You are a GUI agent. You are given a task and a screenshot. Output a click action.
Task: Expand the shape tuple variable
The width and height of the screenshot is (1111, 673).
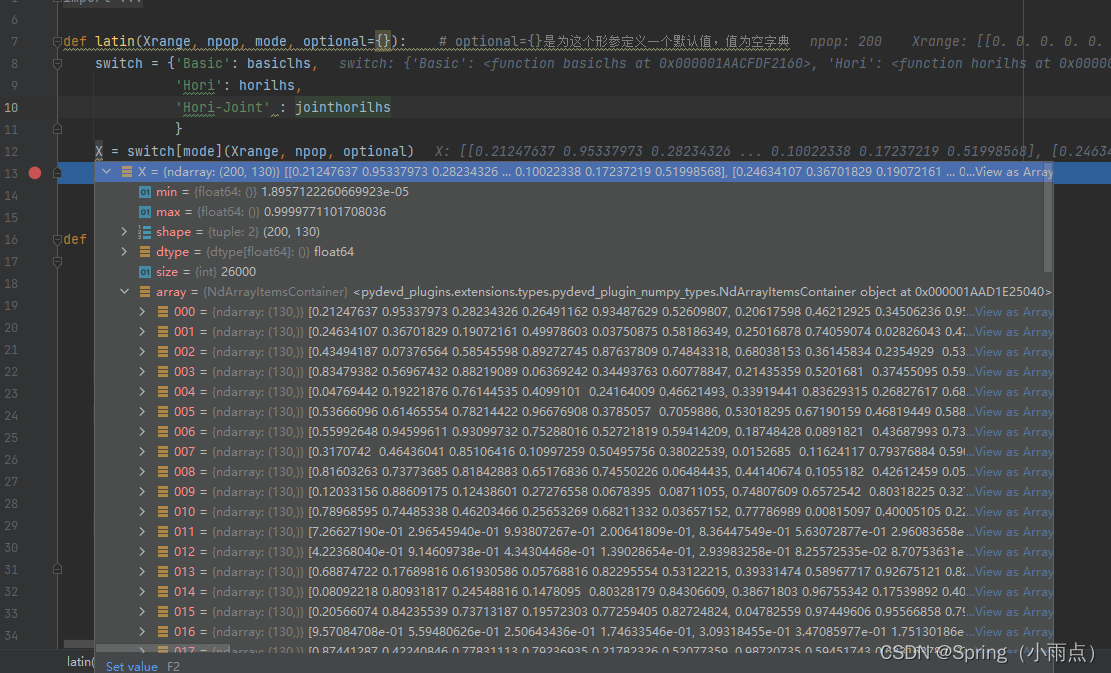point(124,232)
